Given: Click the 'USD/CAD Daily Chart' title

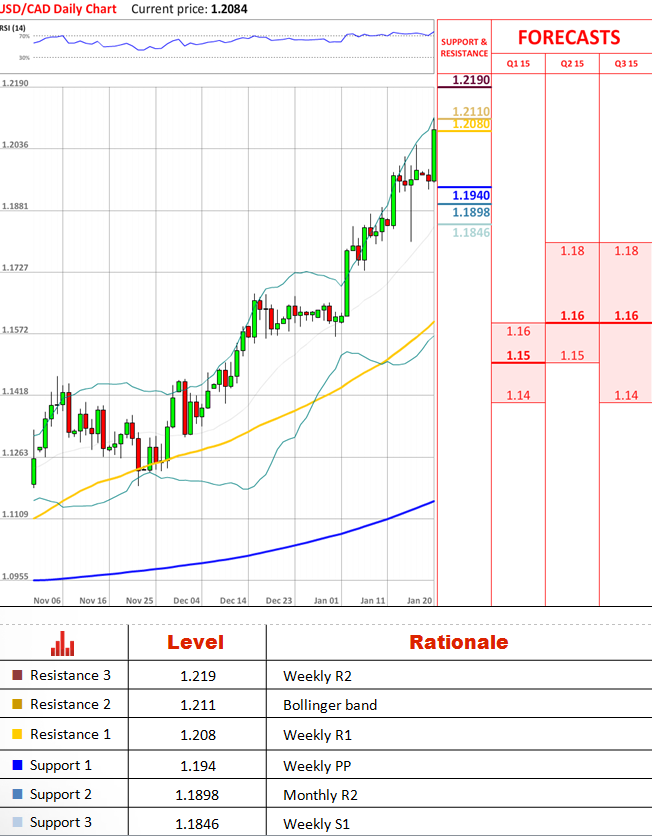Looking at the screenshot, I should pos(58,9).
